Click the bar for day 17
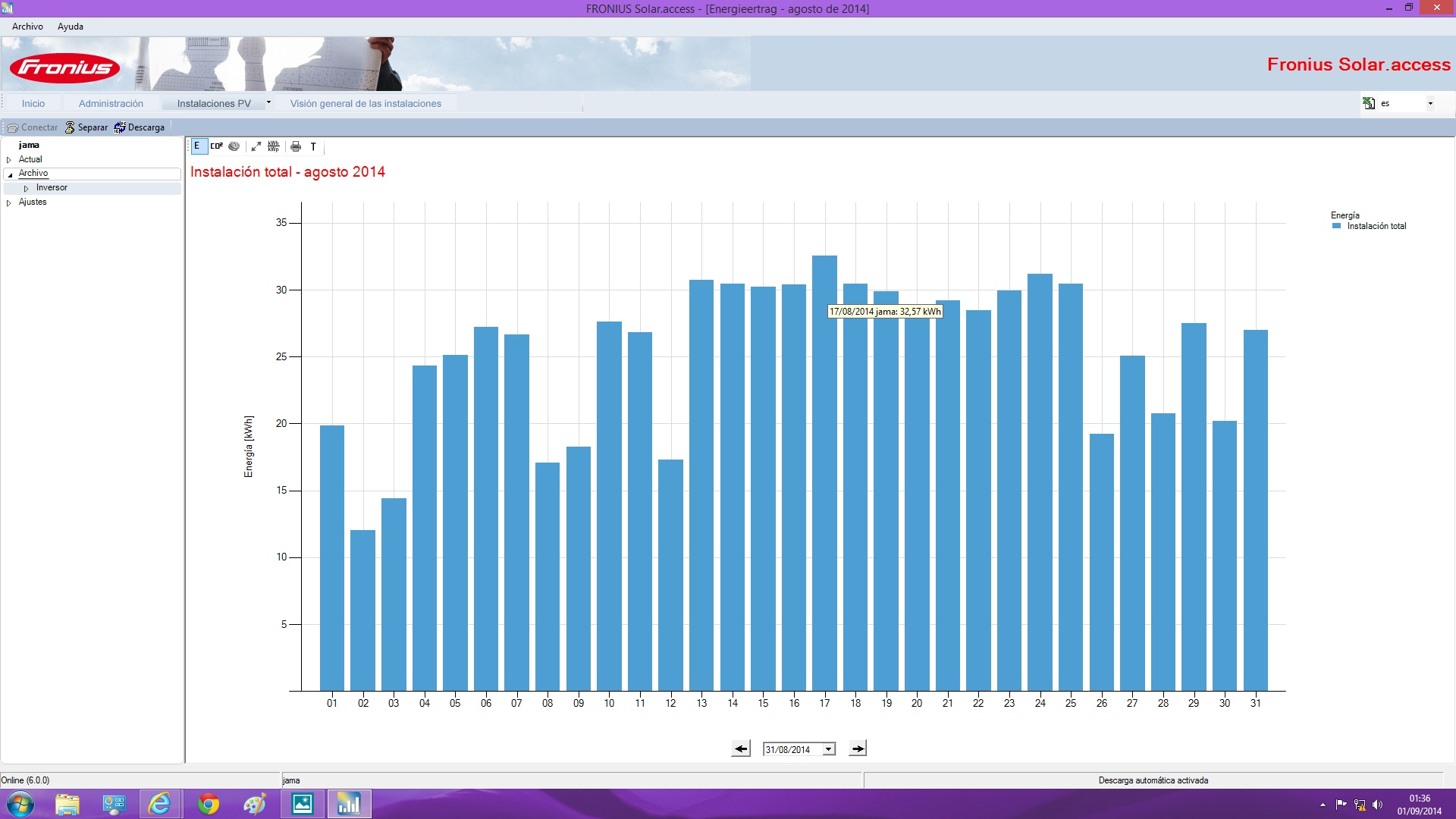Viewport: 1456px width, 819px height. 824,473
